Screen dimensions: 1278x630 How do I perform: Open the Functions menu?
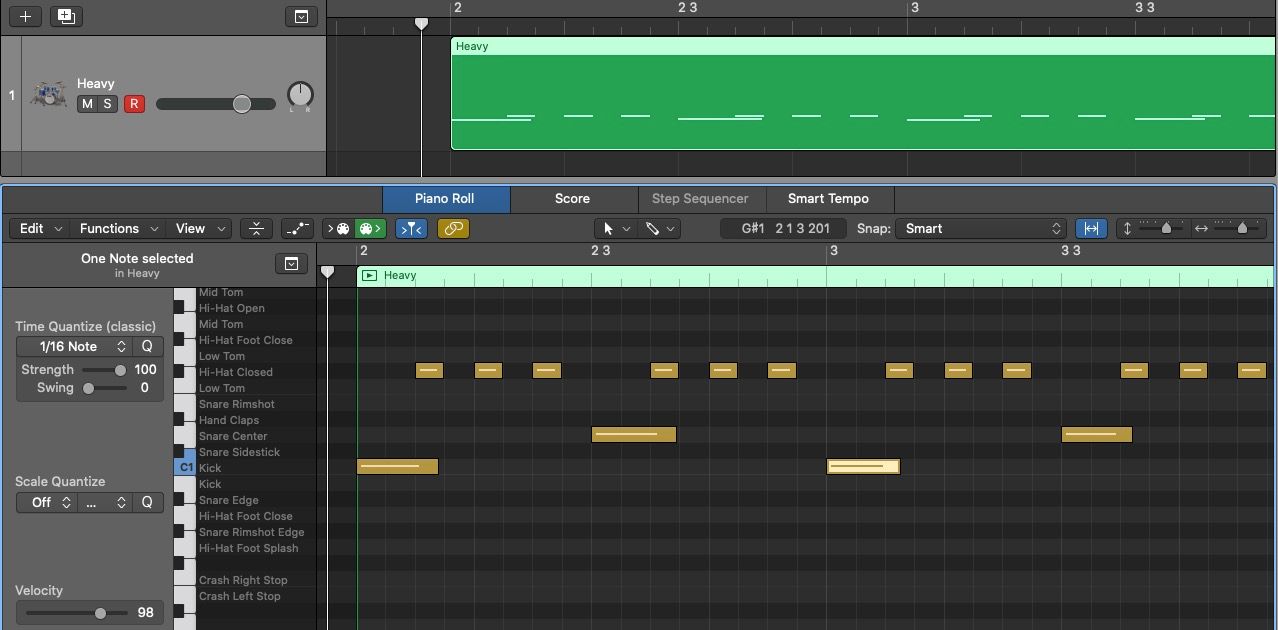[117, 229]
